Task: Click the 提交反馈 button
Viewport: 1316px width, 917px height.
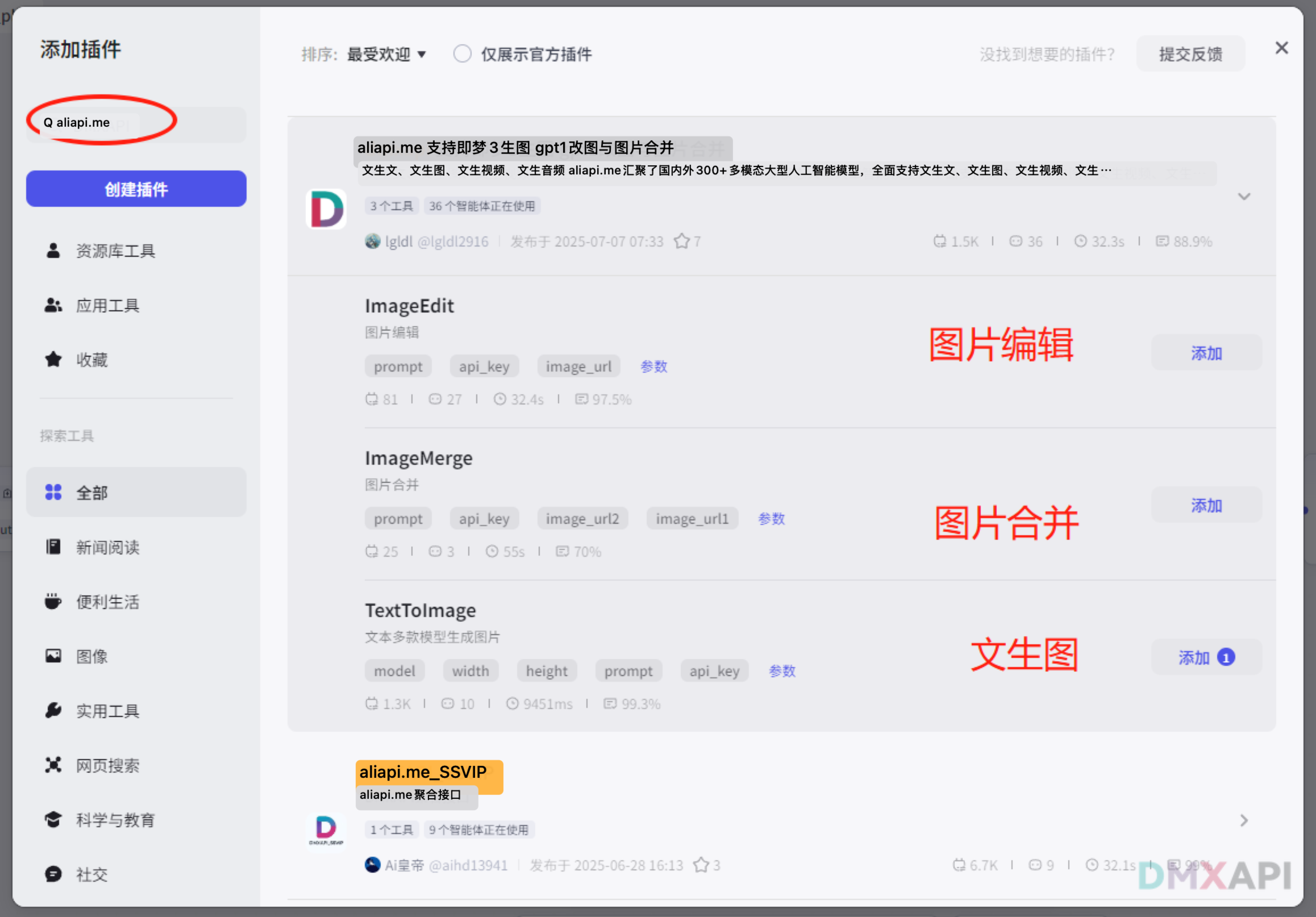Action: coord(1191,54)
